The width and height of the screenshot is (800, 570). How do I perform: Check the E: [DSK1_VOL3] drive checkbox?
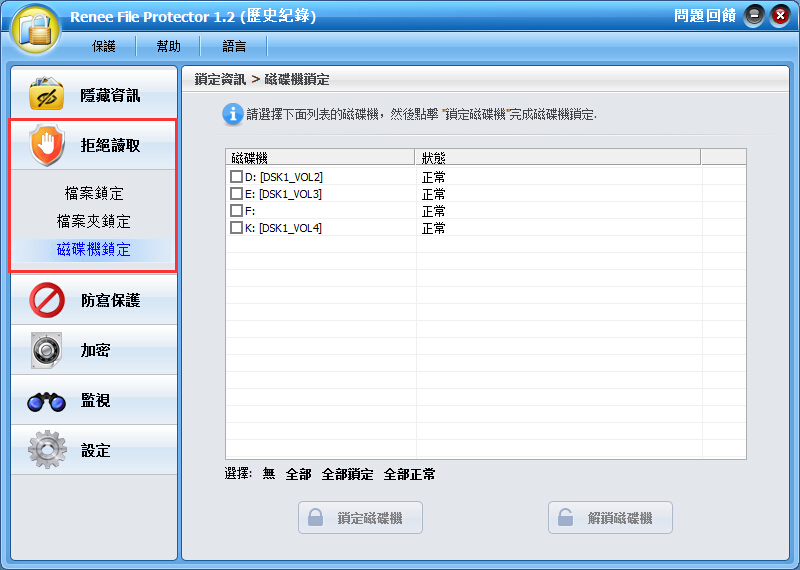click(x=236, y=193)
